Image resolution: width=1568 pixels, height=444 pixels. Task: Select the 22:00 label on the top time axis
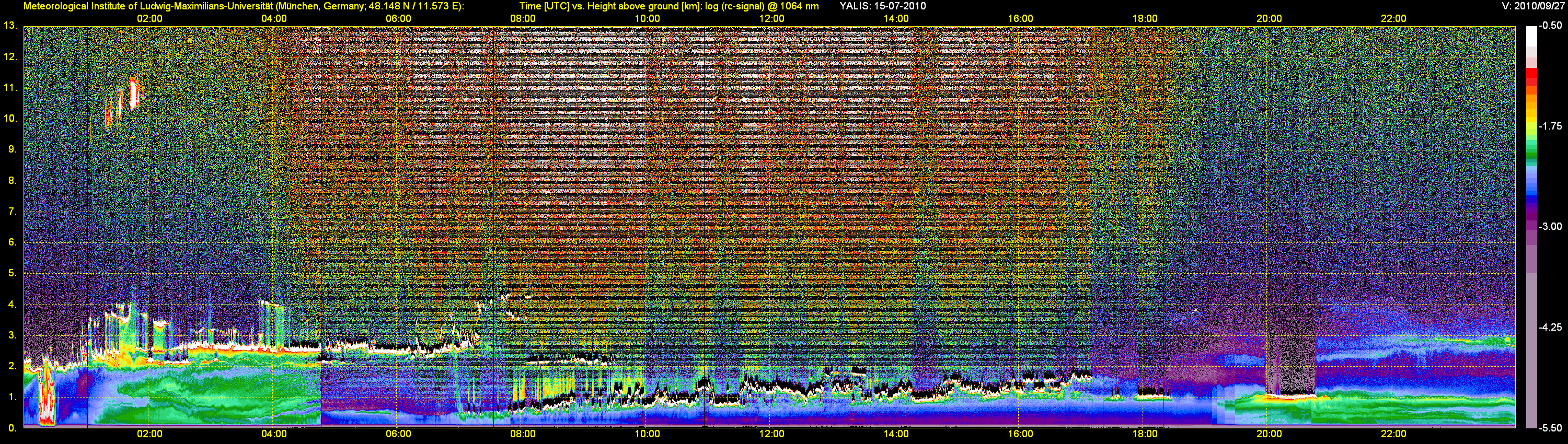click(x=1393, y=18)
